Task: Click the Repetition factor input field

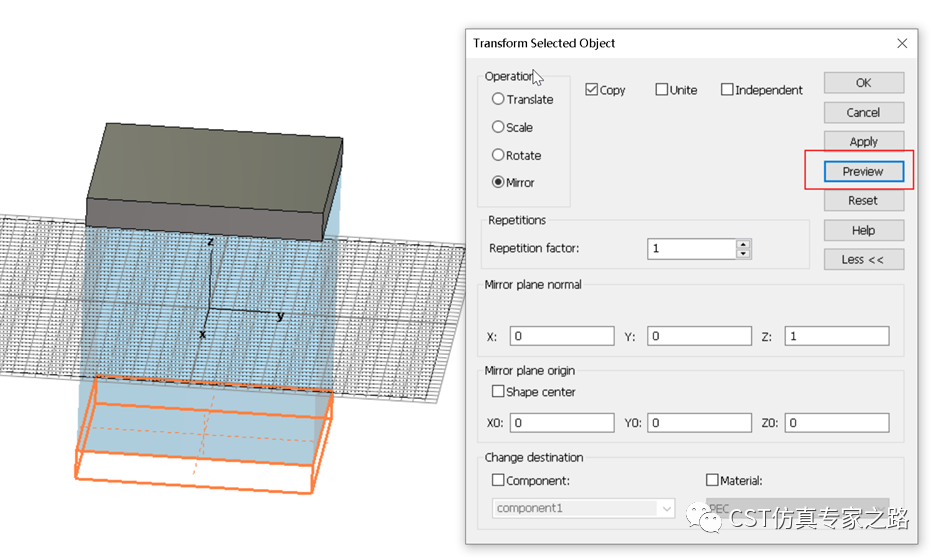Action: click(x=691, y=248)
